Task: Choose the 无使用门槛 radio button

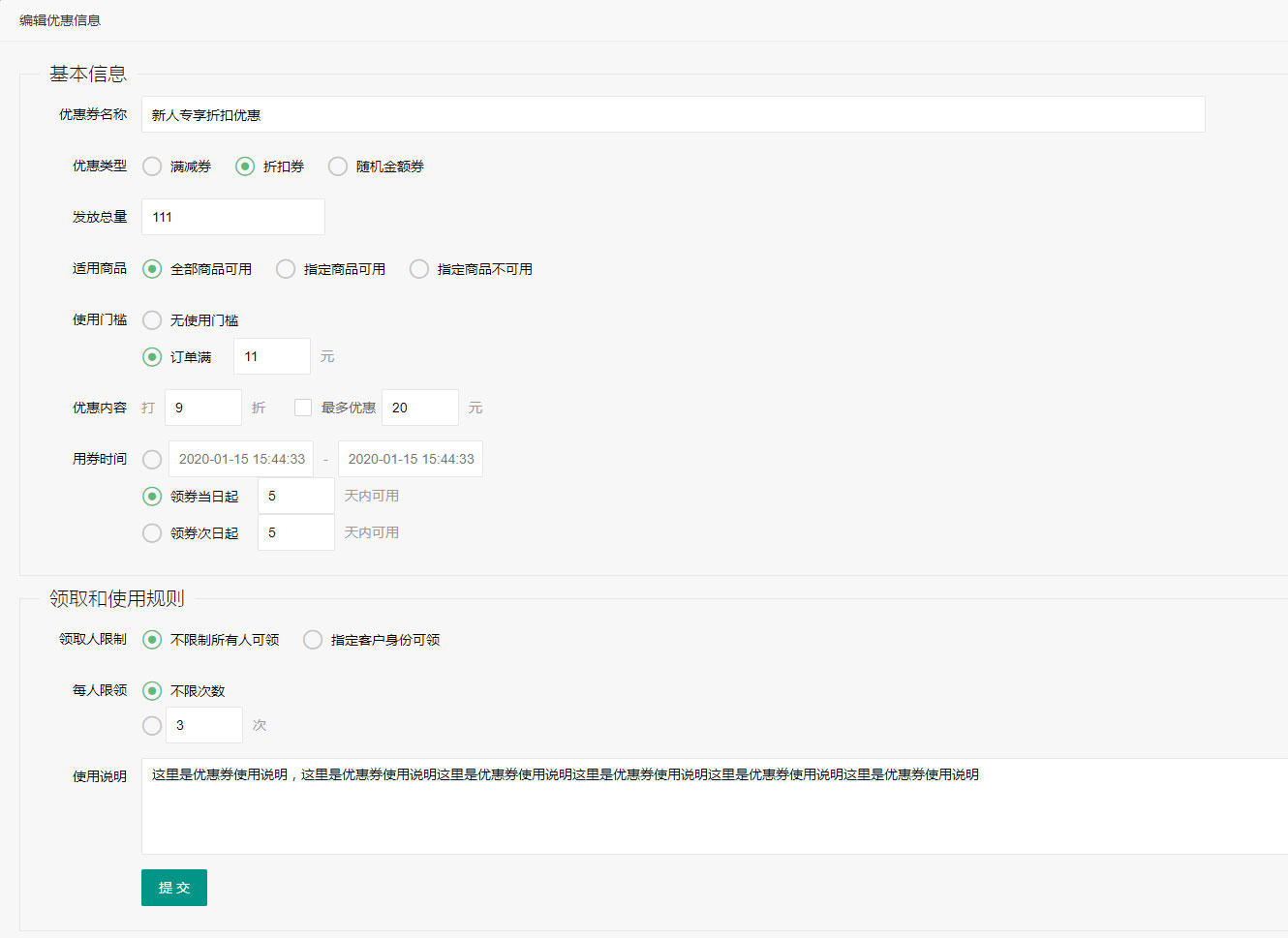Action: coord(152,320)
